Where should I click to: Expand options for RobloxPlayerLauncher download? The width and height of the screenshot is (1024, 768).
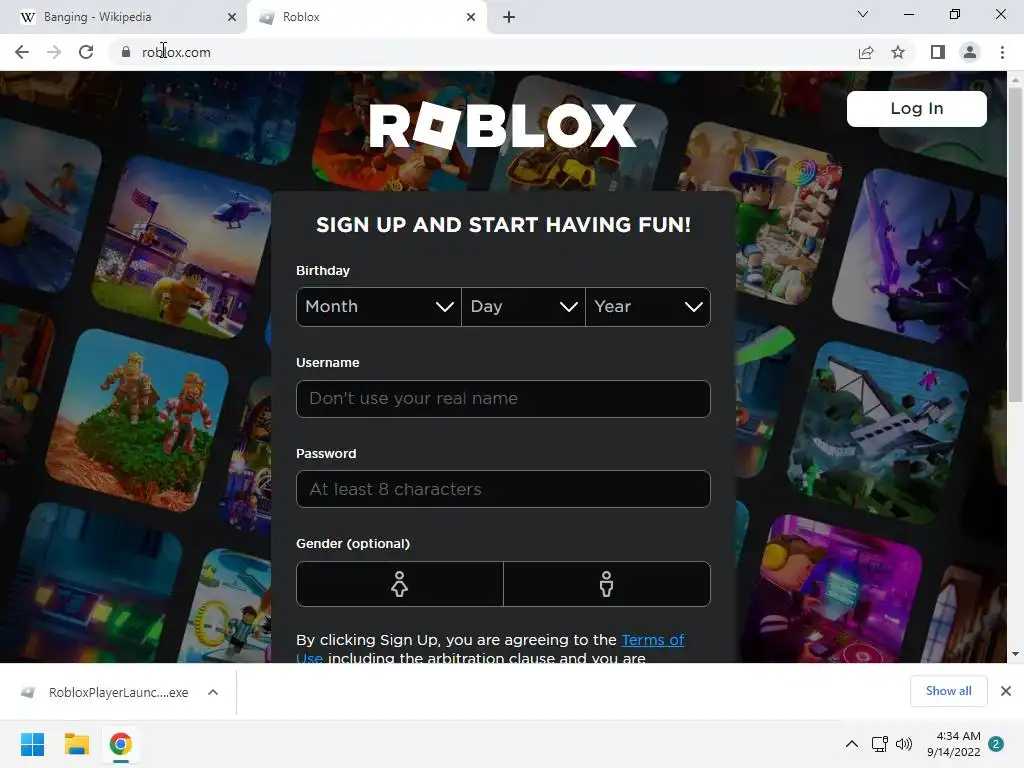pos(213,692)
